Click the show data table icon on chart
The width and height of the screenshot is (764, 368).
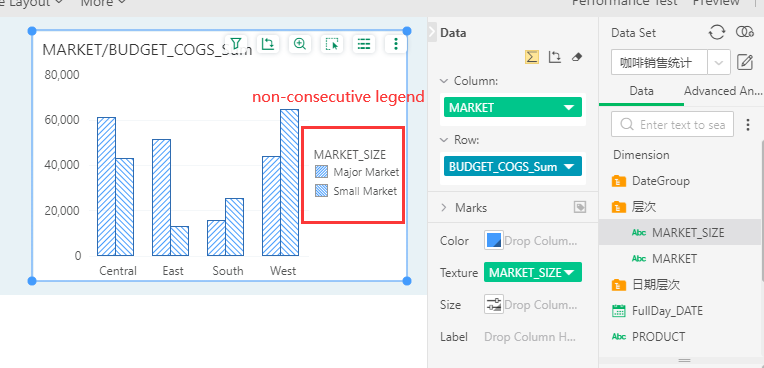[364, 44]
